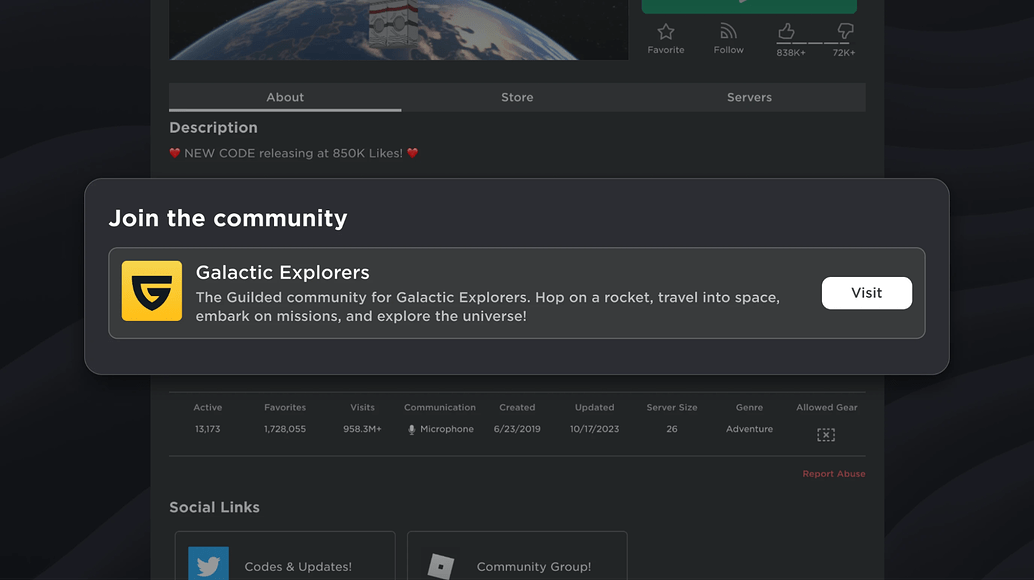Click the 838K+ likes count
Screen dimensions: 1034x580
coord(790,53)
